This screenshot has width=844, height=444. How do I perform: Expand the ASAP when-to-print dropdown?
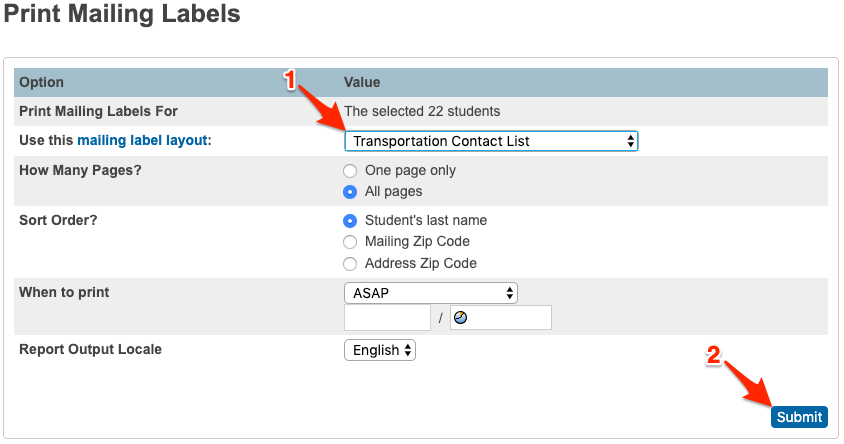click(x=430, y=293)
